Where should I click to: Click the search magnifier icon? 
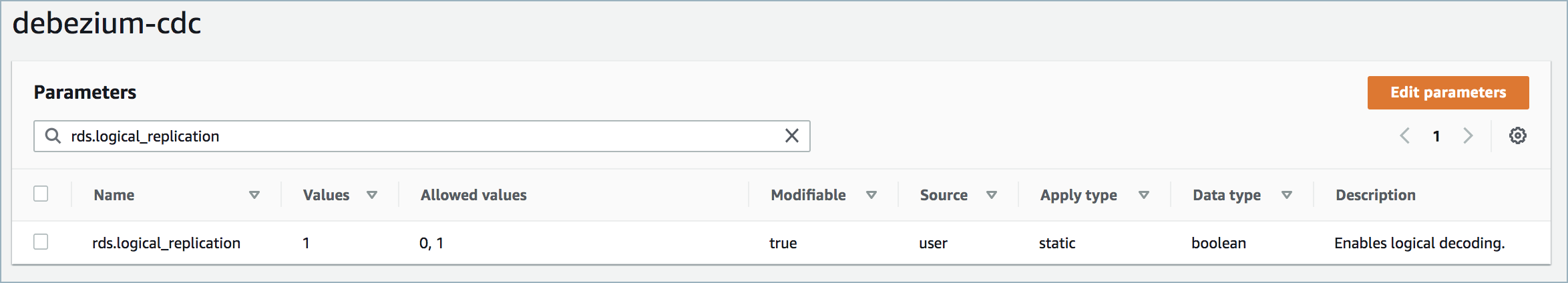(53, 136)
